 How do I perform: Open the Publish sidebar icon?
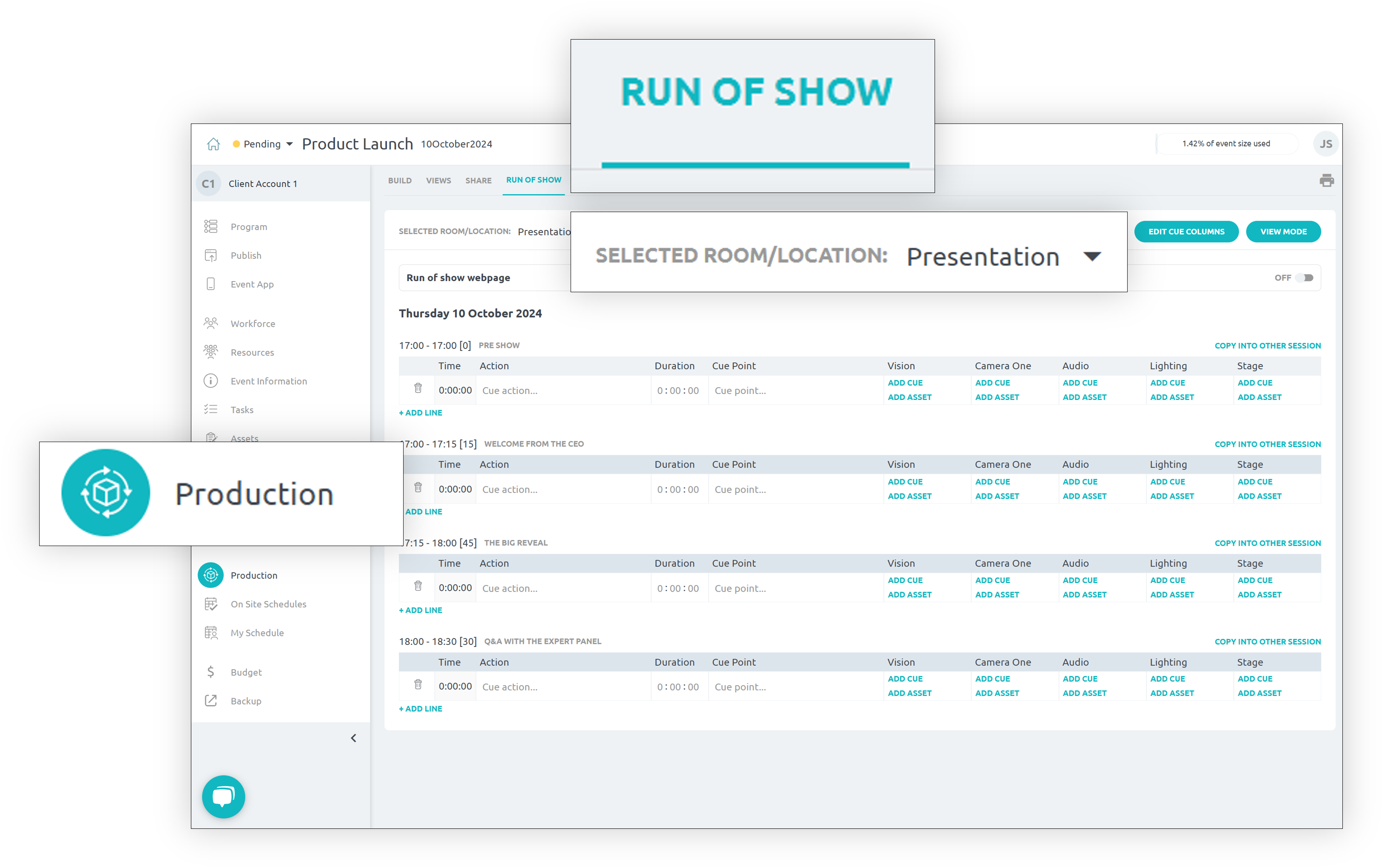[x=211, y=255]
